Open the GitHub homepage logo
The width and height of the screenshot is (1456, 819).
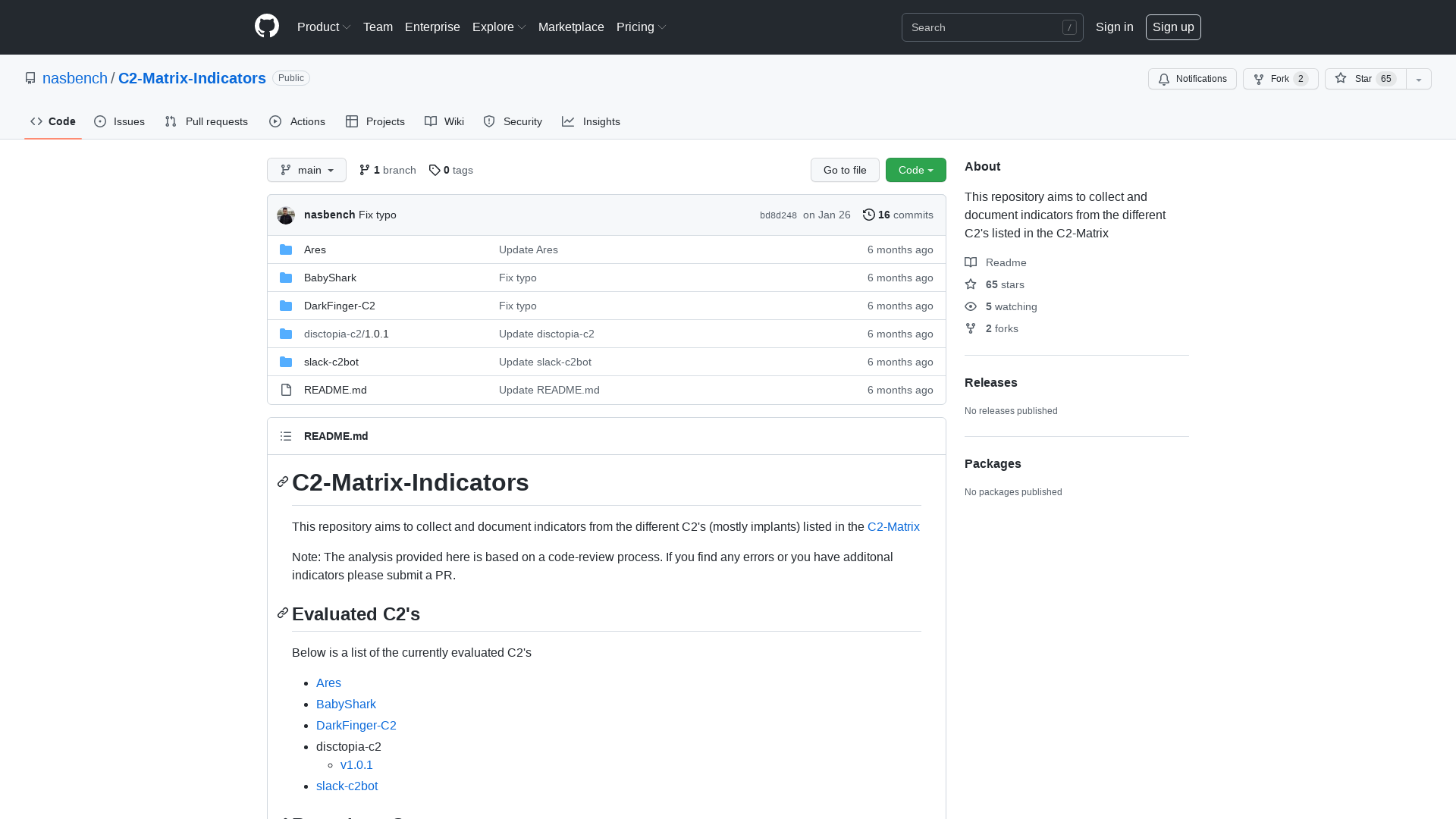pyautogui.click(x=267, y=27)
